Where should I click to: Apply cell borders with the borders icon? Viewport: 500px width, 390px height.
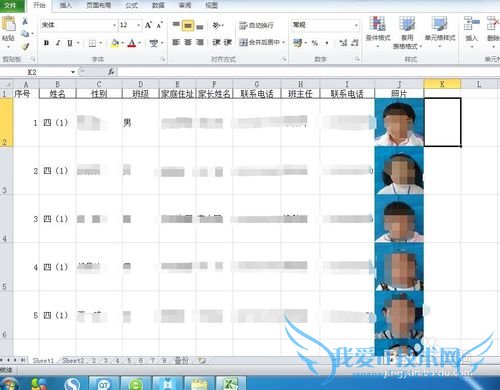click(93, 43)
